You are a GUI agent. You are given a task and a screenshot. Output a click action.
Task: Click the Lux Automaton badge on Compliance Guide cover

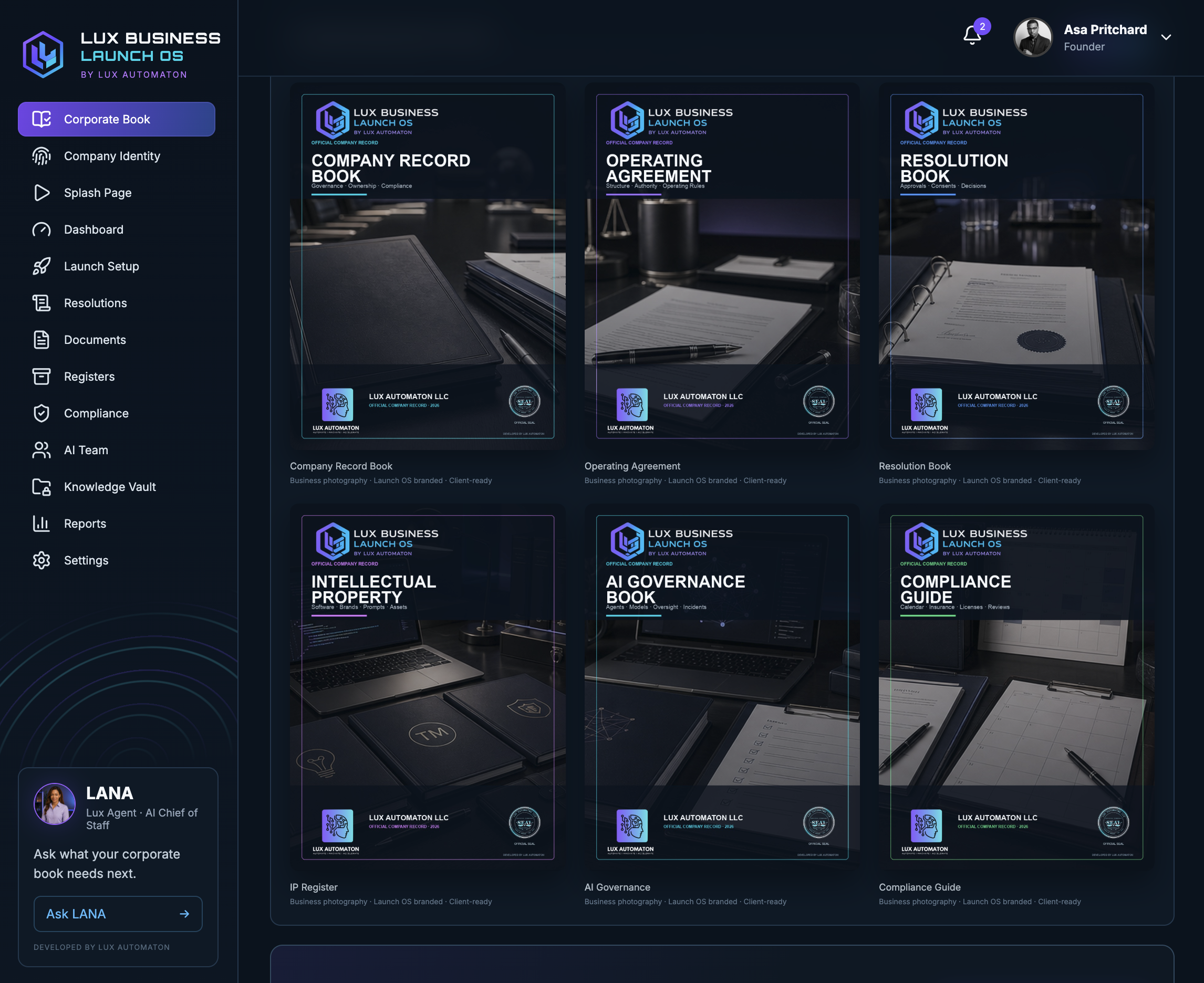tap(926, 825)
